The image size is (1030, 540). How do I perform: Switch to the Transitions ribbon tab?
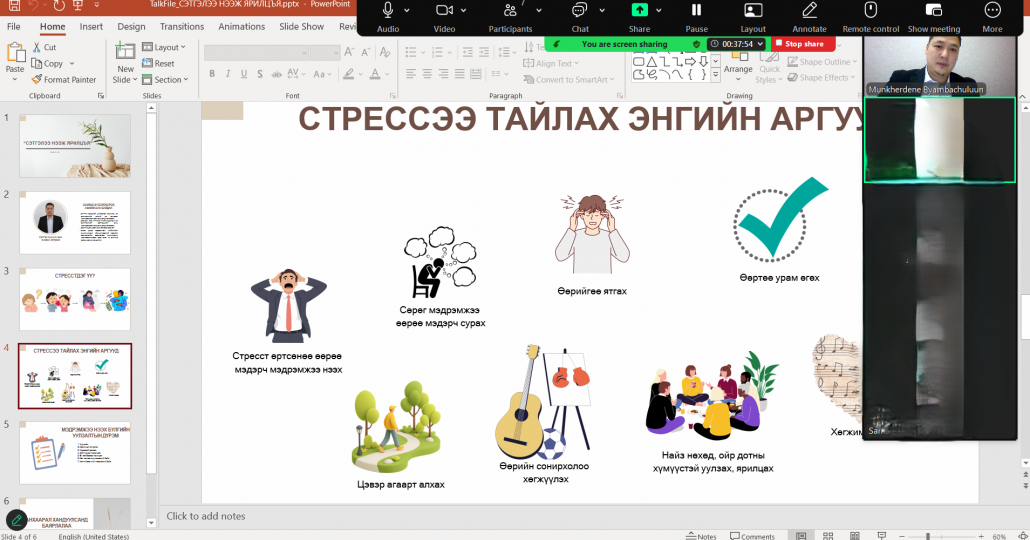[181, 27]
